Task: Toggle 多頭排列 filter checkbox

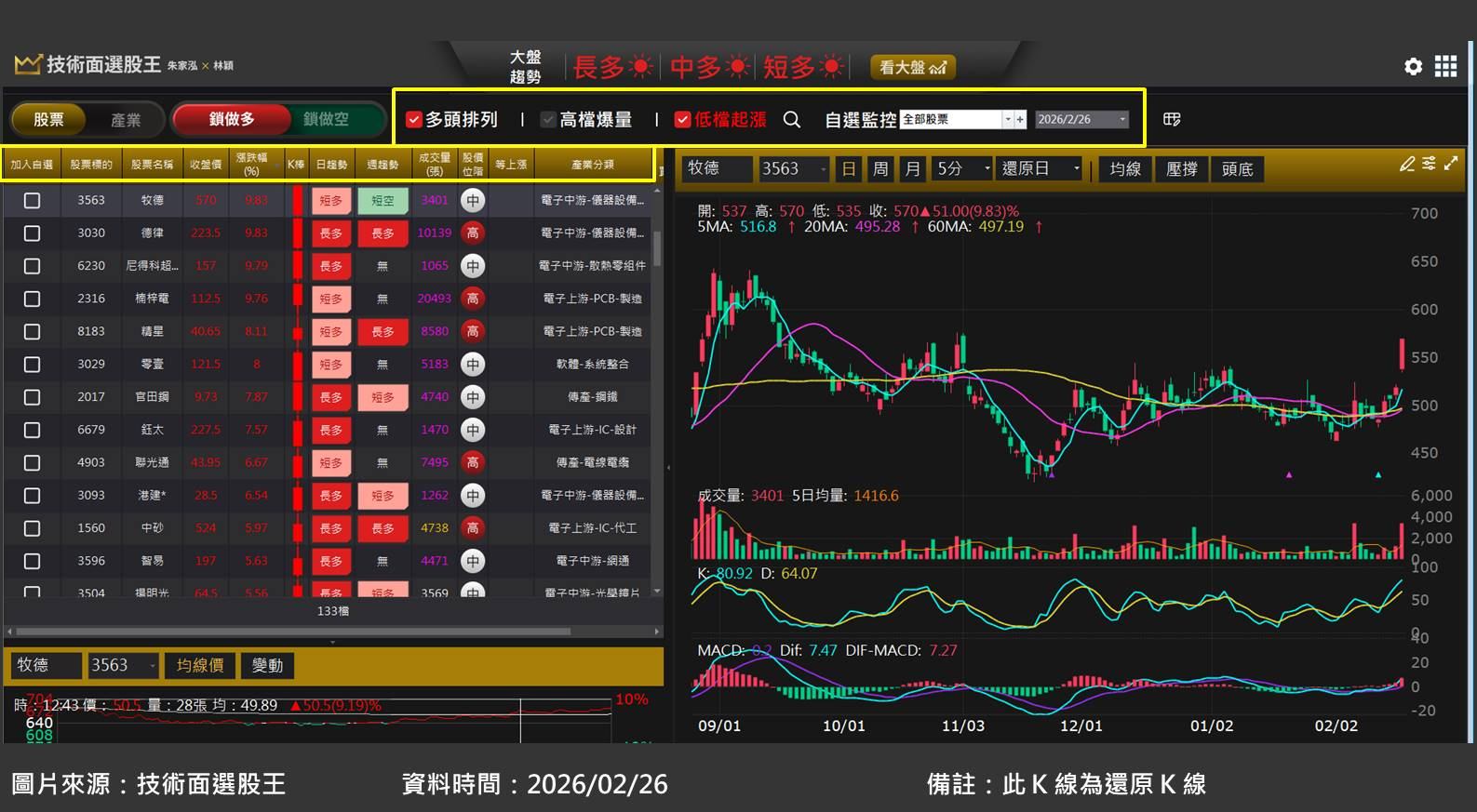Action: click(x=414, y=120)
